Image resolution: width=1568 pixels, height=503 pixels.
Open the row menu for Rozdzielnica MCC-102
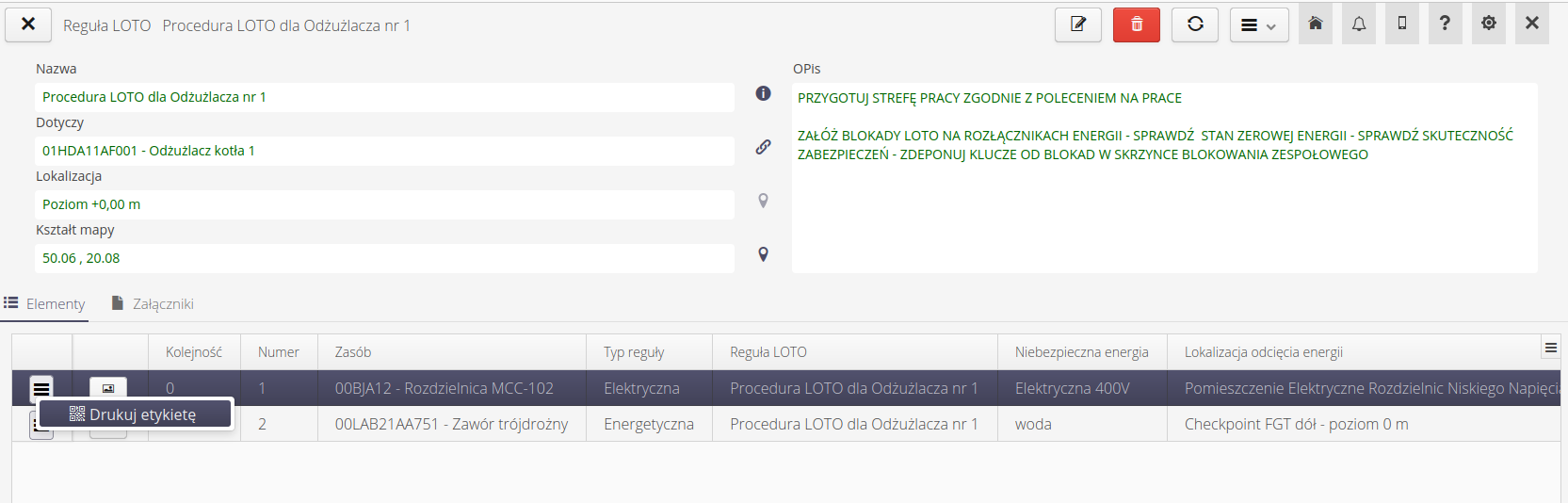point(41,388)
